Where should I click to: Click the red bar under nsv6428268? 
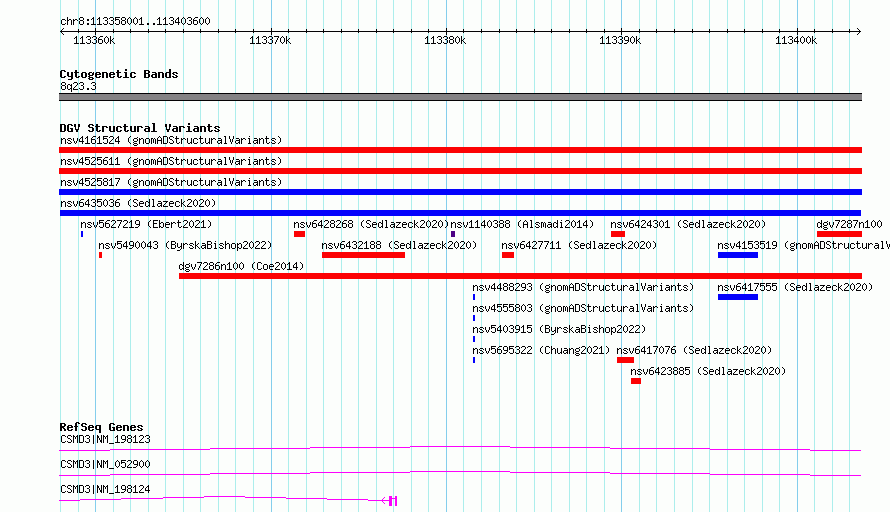click(x=299, y=234)
